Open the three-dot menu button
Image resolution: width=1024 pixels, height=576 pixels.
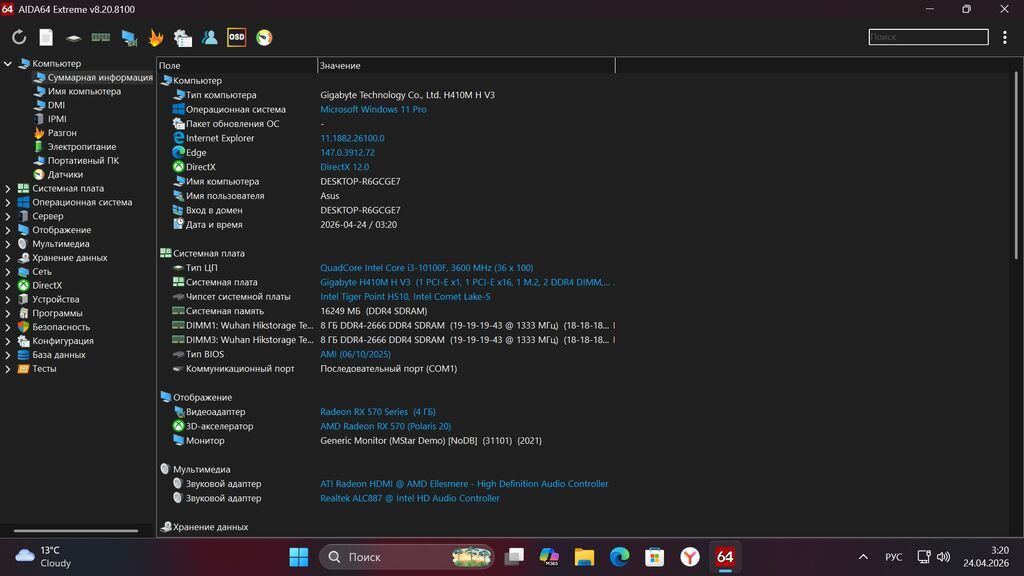(1004, 37)
